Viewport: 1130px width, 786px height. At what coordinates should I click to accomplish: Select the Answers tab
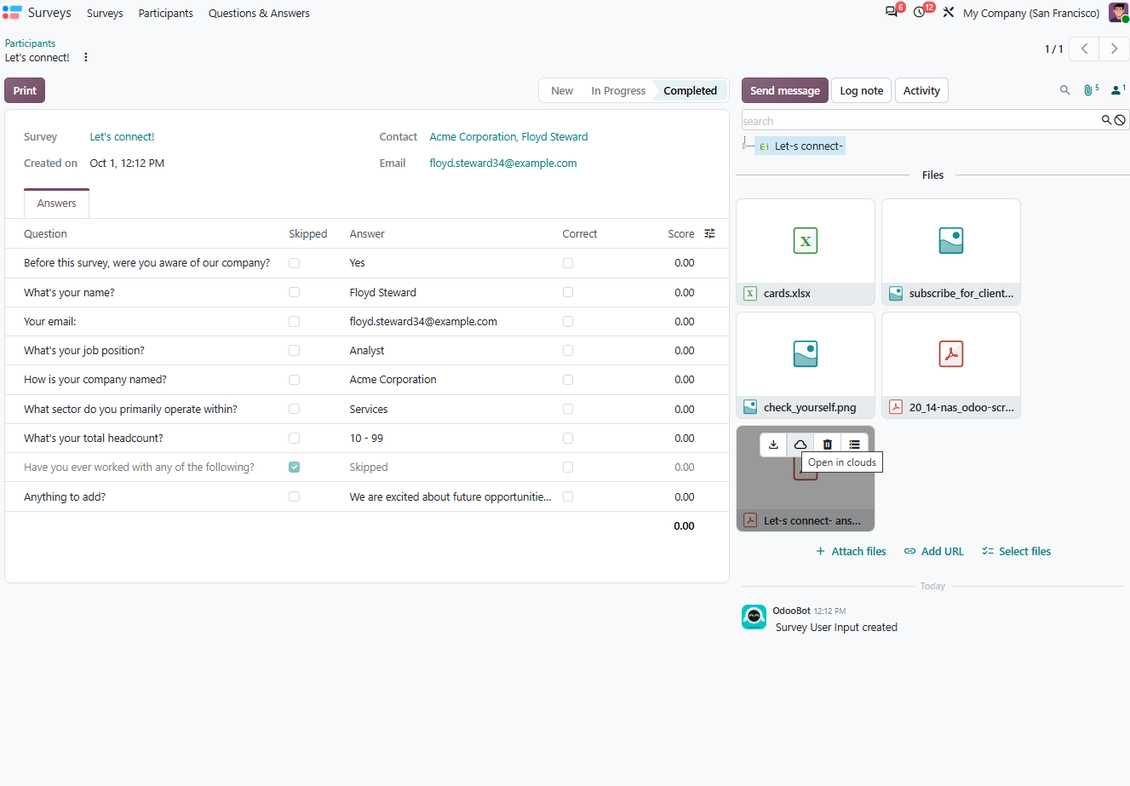point(56,203)
